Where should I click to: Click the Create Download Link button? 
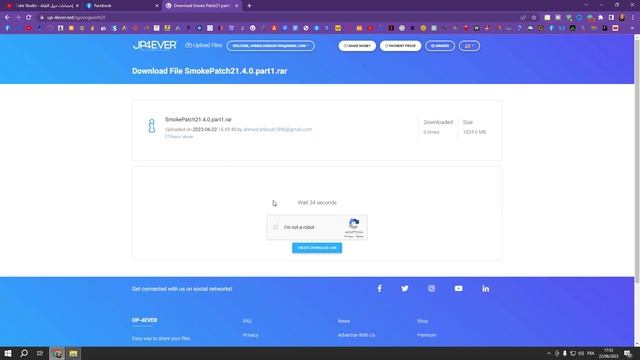click(x=317, y=248)
